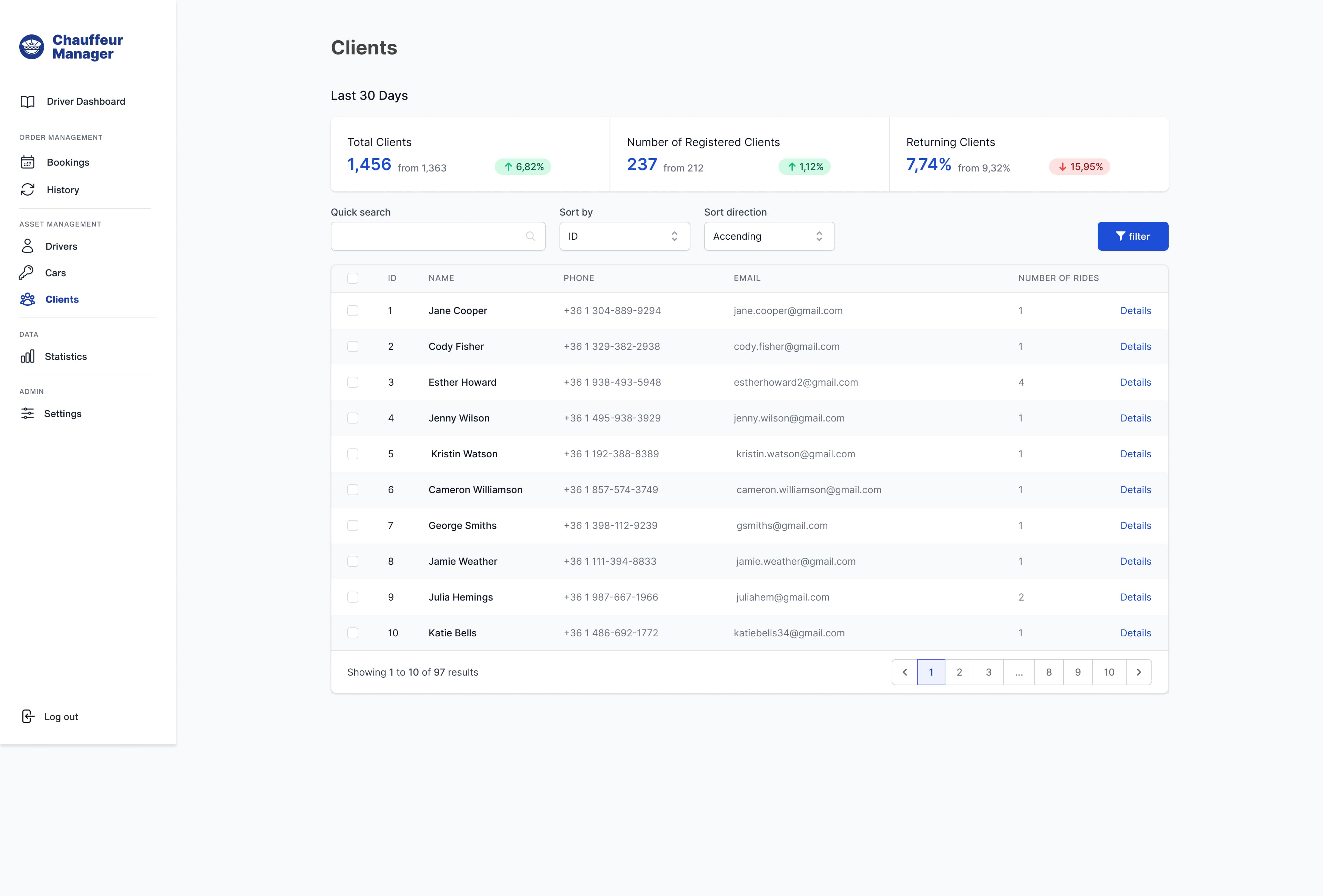Open Details for Katie Bells
The height and width of the screenshot is (896, 1323).
(x=1135, y=633)
